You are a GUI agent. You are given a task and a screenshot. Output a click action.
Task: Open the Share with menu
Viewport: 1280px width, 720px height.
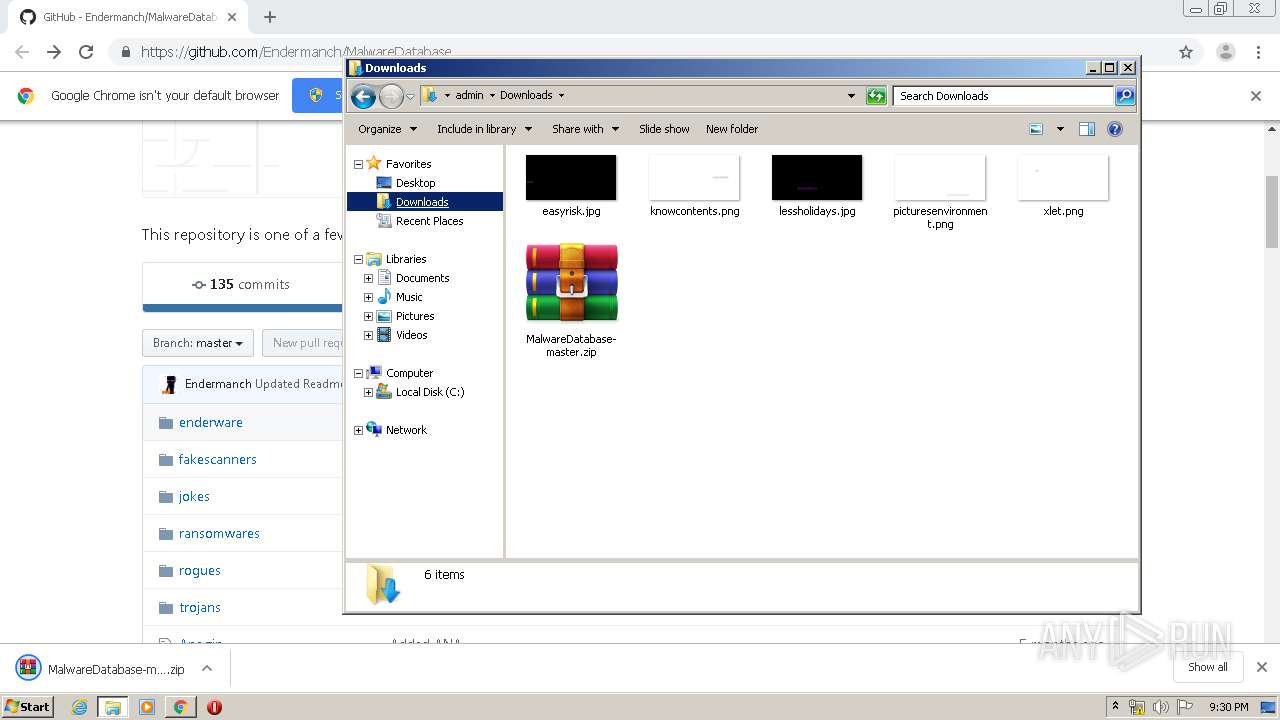pyautogui.click(x=585, y=129)
